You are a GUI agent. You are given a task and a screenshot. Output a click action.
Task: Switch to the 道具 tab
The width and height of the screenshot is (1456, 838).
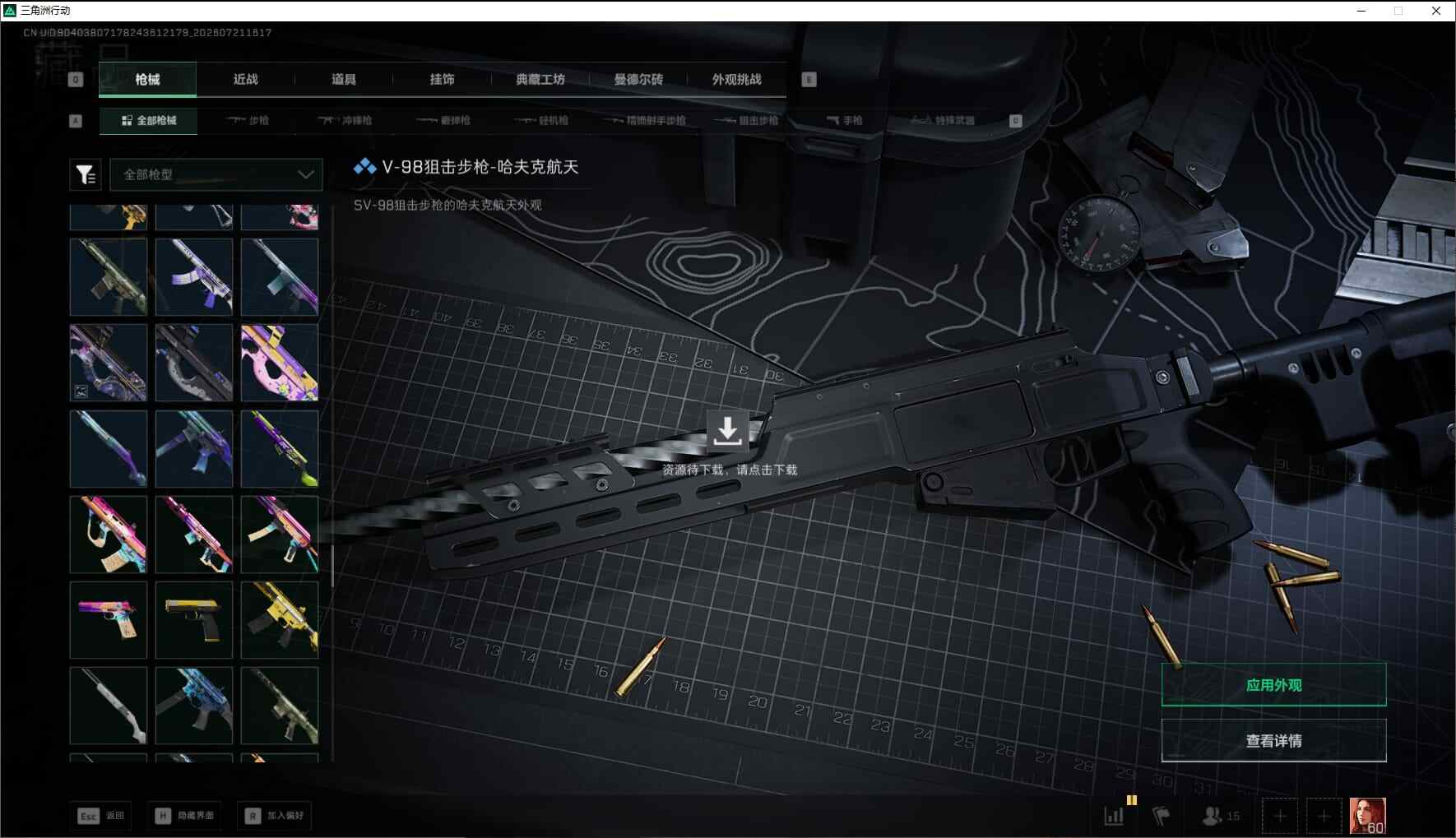(x=344, y=80)
